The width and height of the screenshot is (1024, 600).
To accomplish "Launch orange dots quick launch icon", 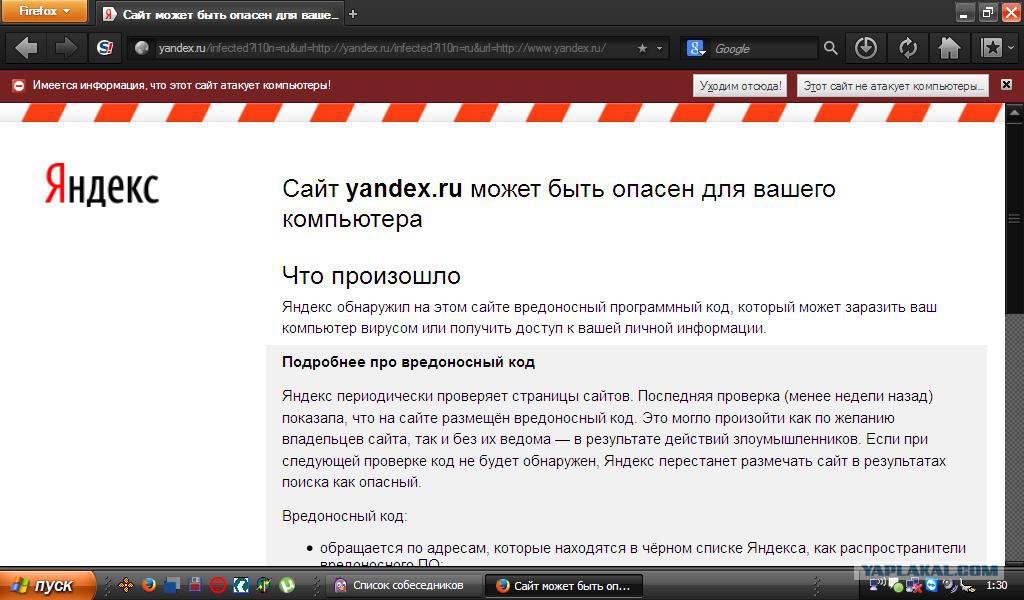I will tap(126, 585).
